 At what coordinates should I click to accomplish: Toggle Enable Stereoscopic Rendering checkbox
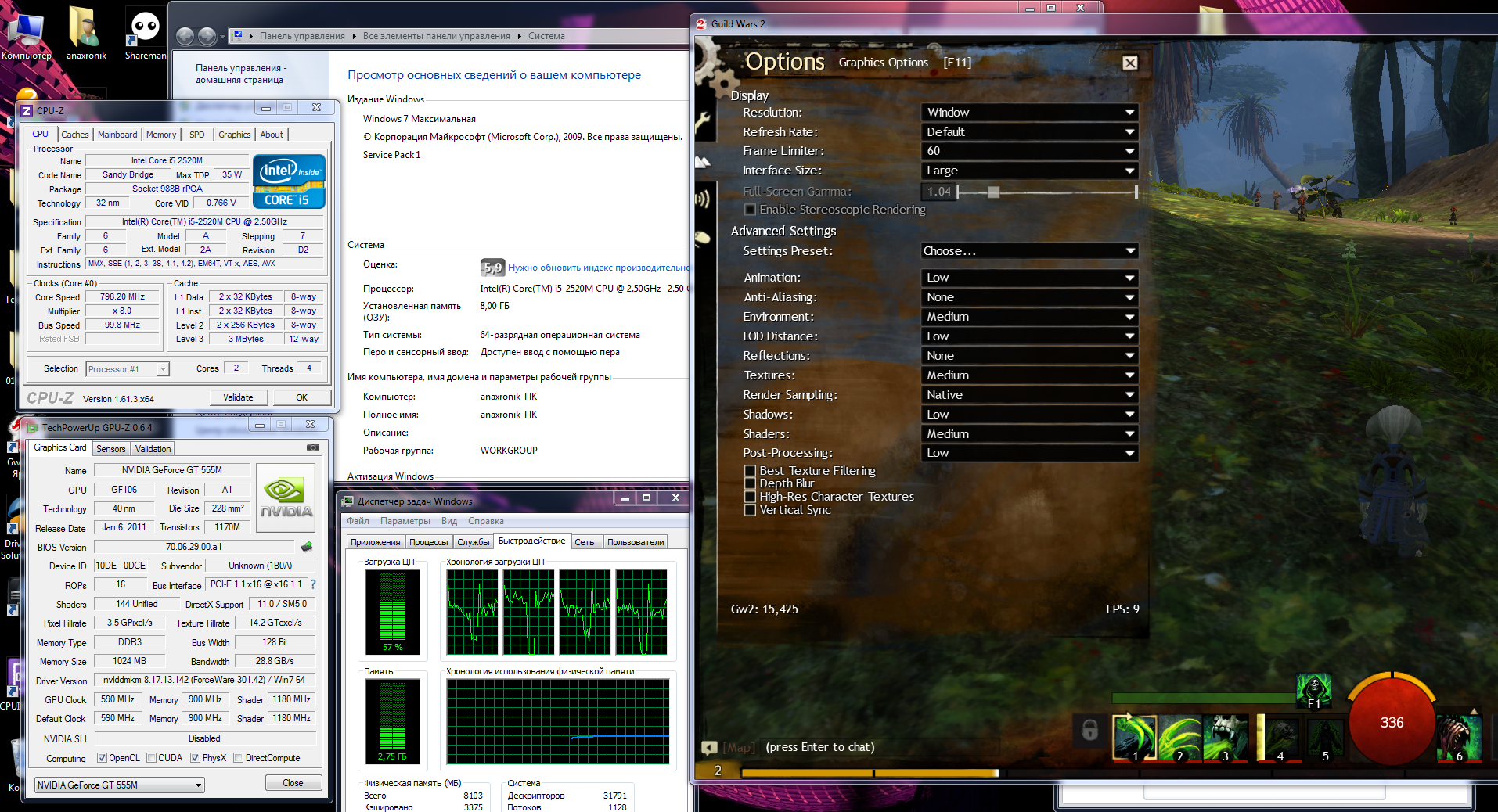point(750,210)
